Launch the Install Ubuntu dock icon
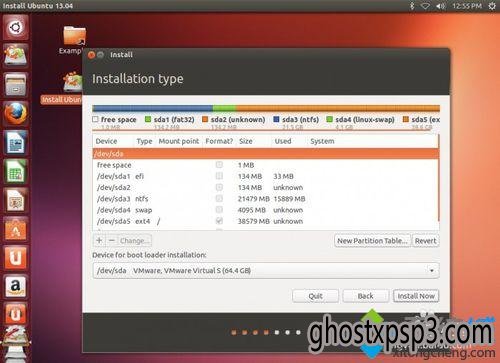 point(16,55)
